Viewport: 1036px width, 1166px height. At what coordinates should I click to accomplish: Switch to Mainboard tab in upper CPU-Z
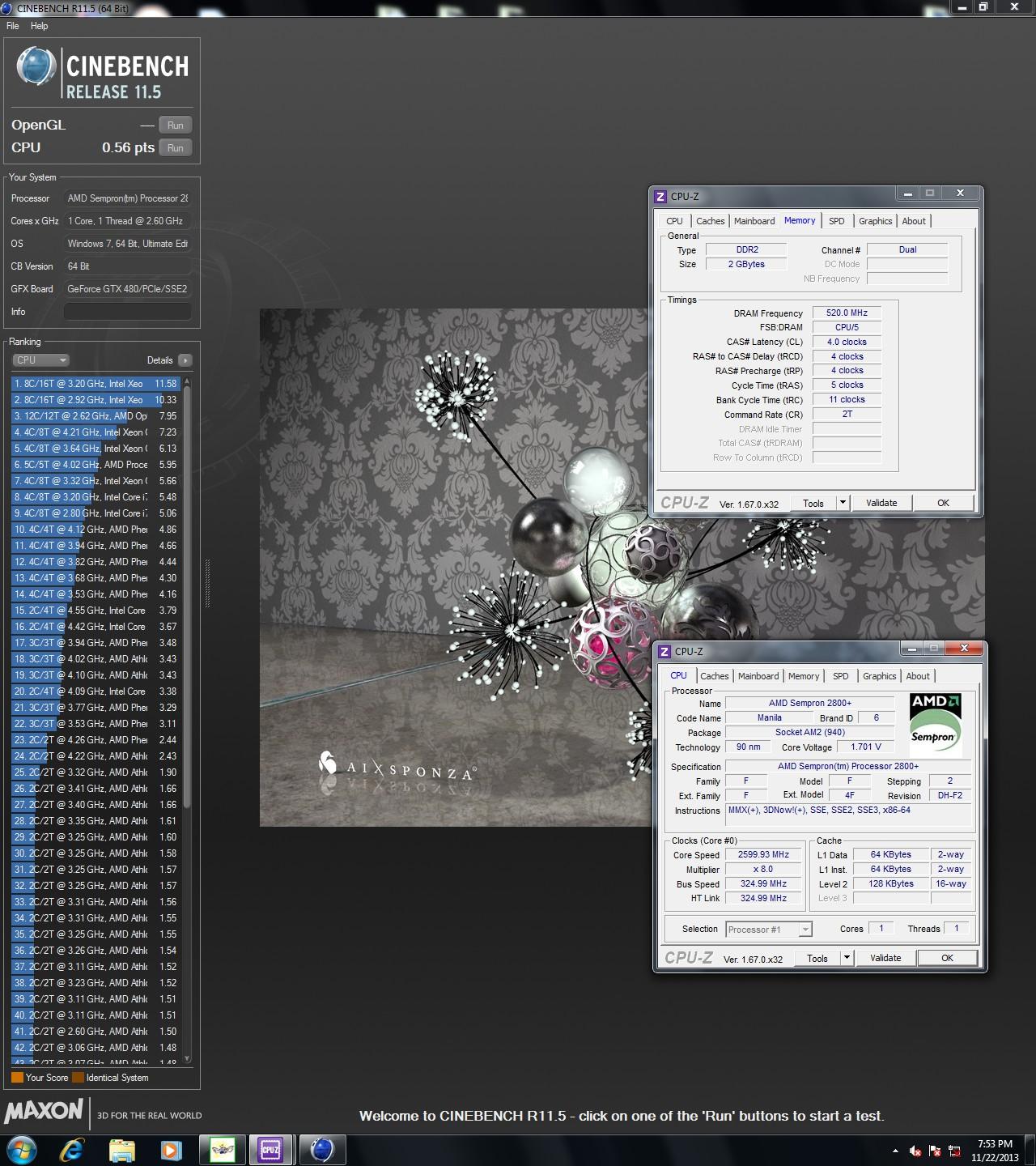[754, 221]
